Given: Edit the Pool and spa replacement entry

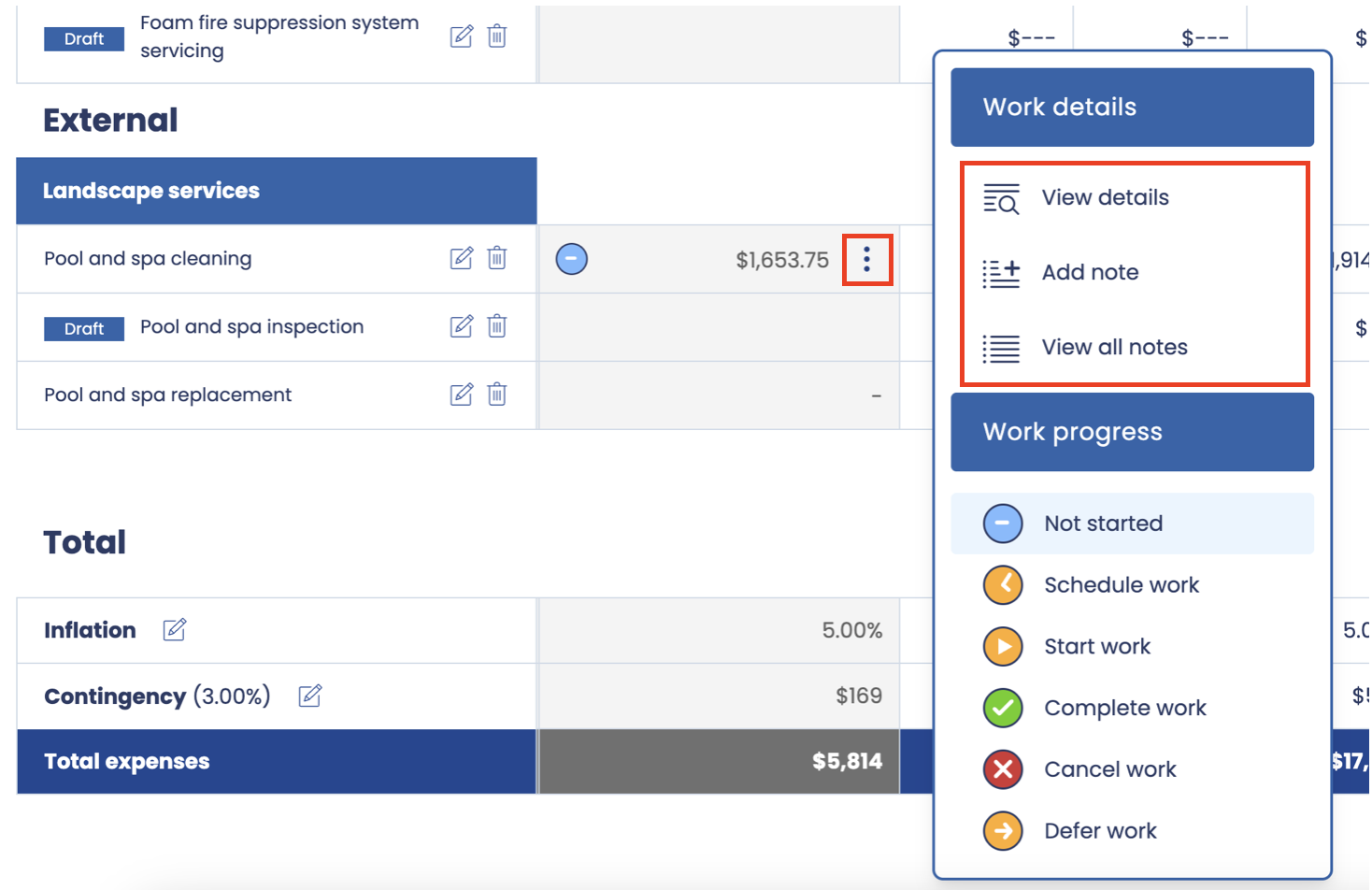Looking at the screenshot, I should tap(461, 395).
